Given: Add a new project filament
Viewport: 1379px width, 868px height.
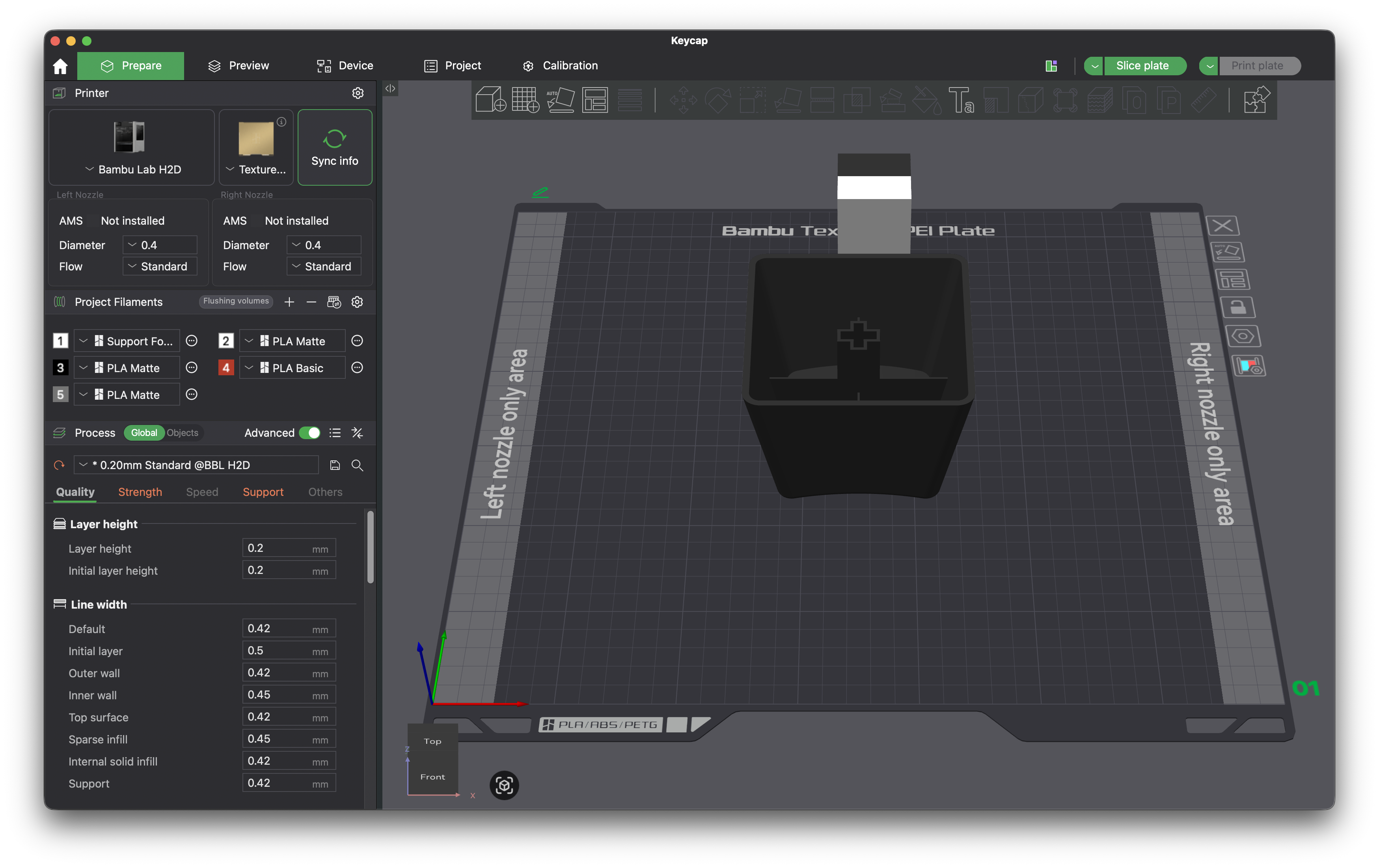Looking at the screenshot, I should point(289,302).
